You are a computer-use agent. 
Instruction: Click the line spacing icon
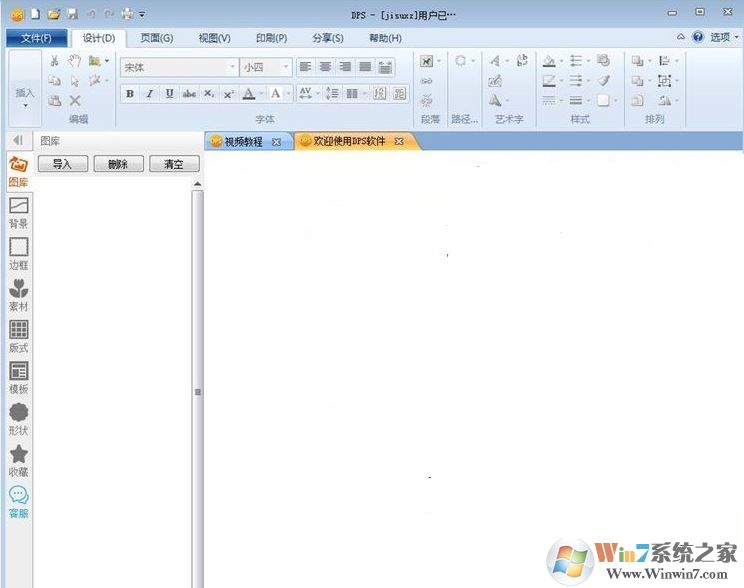tap(332, 93)
